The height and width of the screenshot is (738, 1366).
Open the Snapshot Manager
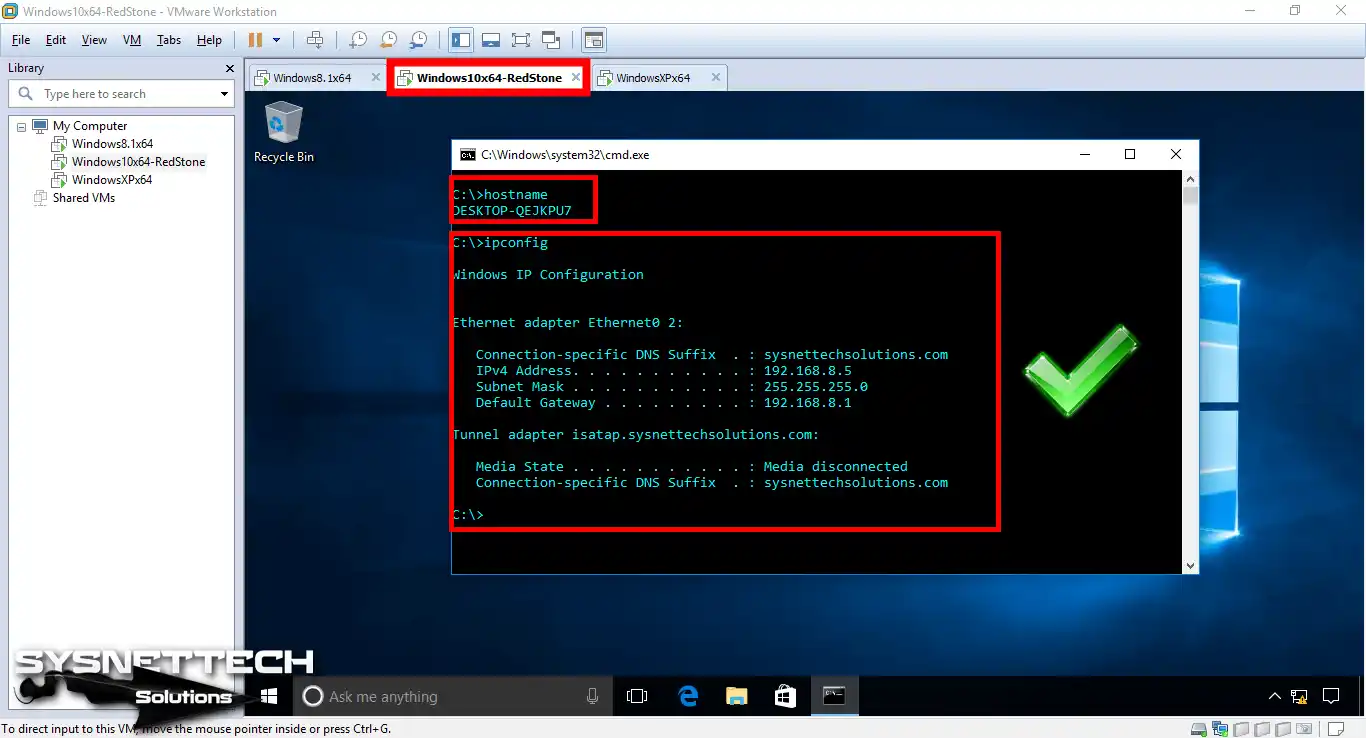point(417,40)
